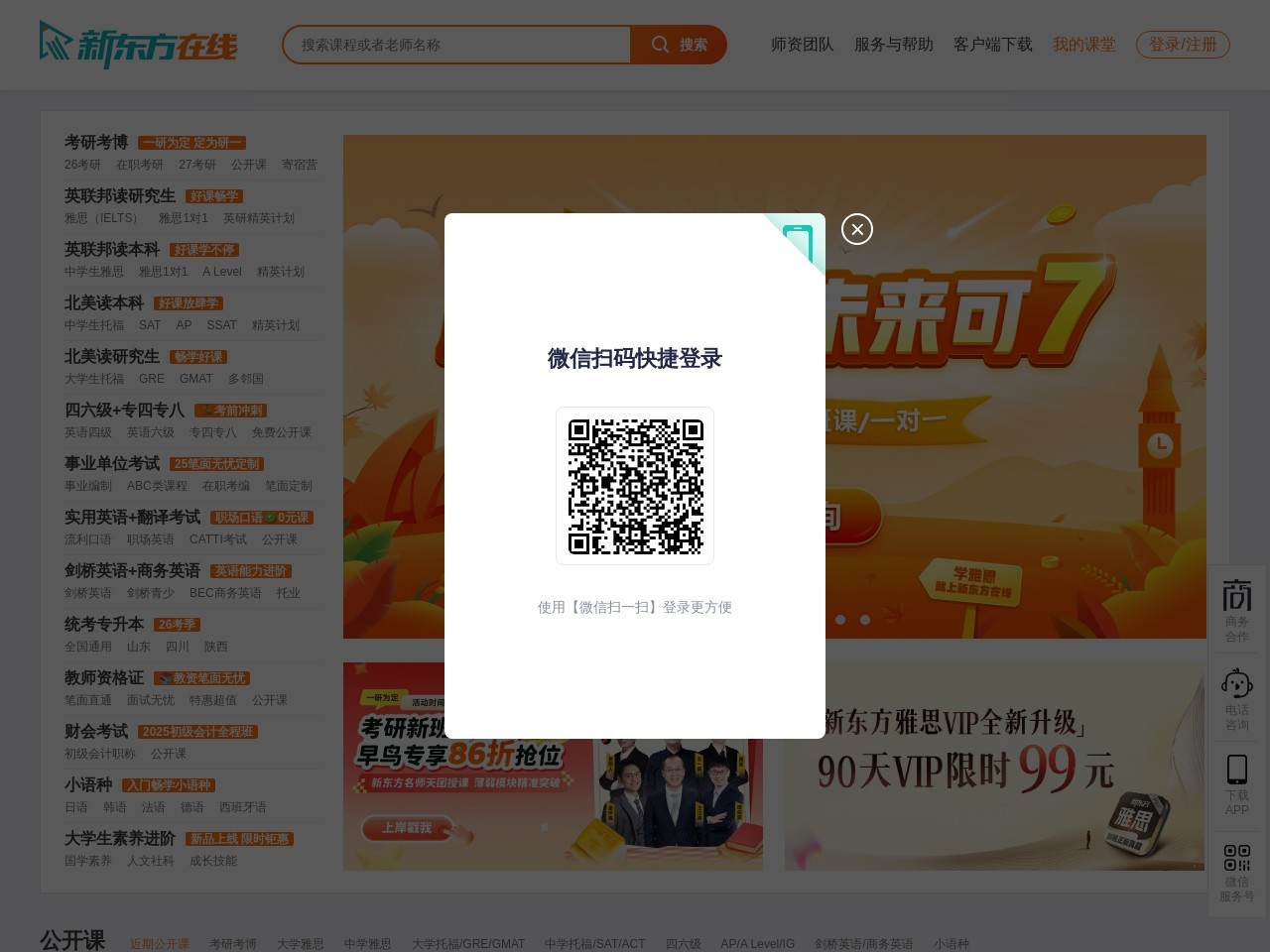Click the last carousel dot indicator

click(865, 620)
